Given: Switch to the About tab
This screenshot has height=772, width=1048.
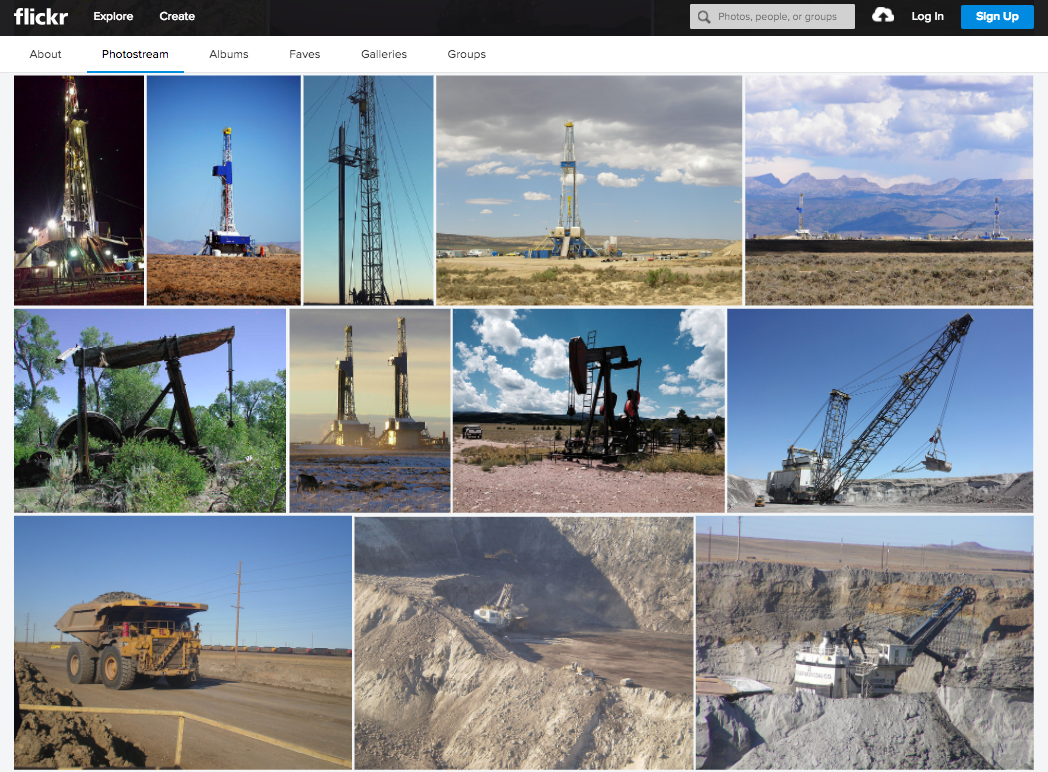Looking at the screenshot, I should (x=45, y=54).
